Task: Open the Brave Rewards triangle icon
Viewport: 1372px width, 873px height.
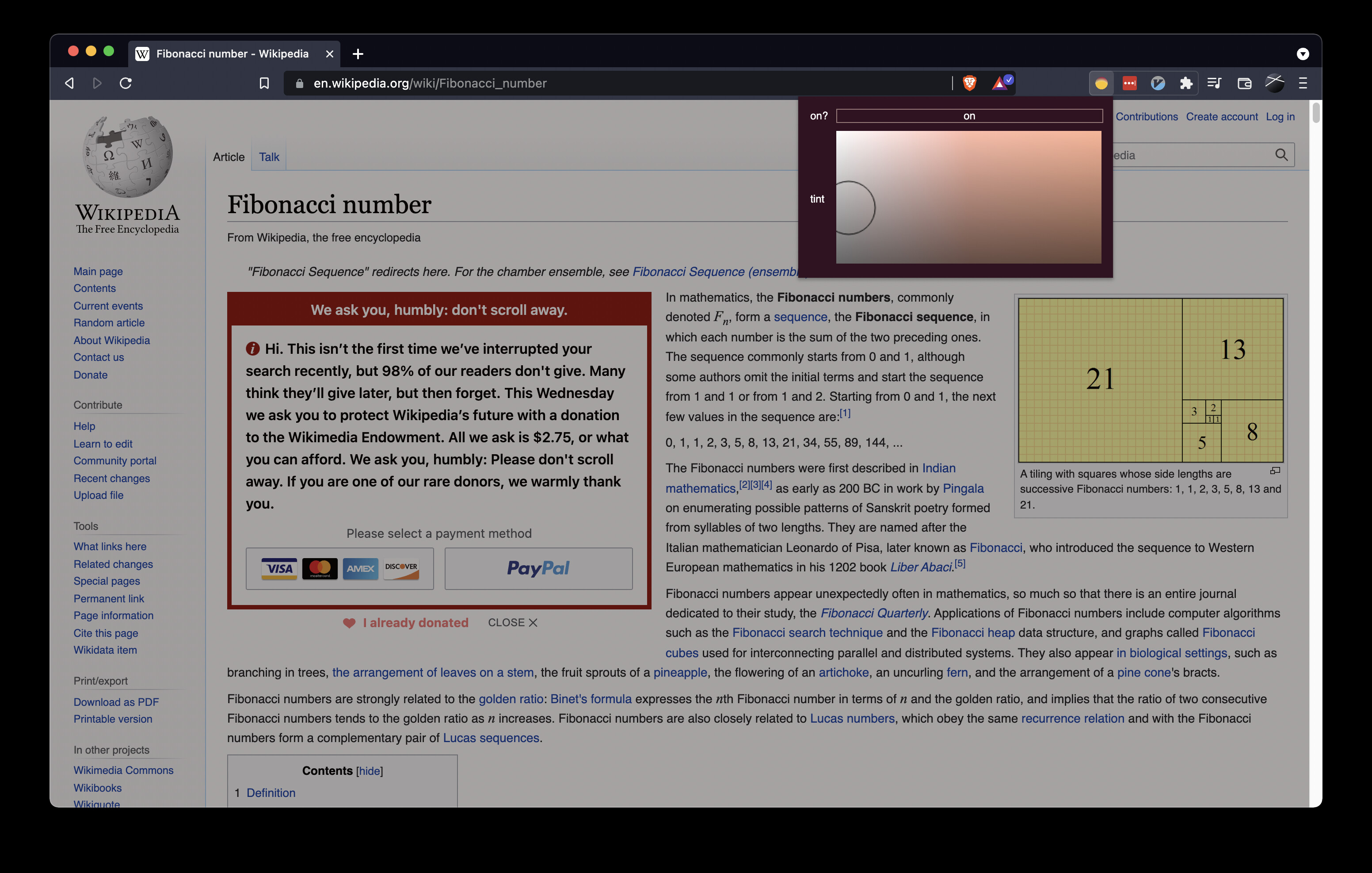Action: (x=1002, y=83)
